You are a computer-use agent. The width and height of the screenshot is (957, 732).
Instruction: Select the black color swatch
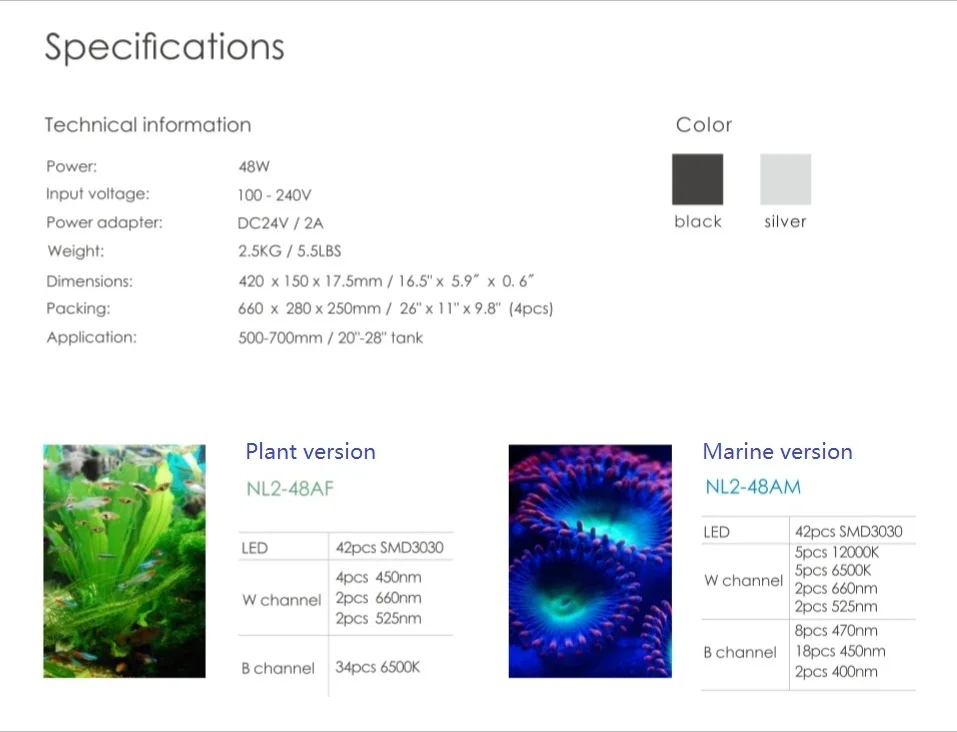coord(698,179)
